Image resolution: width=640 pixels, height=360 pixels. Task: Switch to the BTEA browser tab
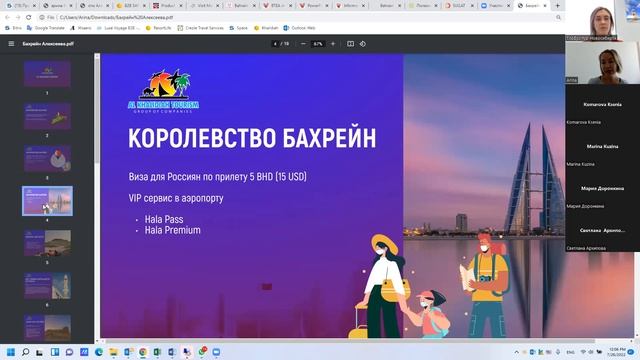(x=277, y=6)
